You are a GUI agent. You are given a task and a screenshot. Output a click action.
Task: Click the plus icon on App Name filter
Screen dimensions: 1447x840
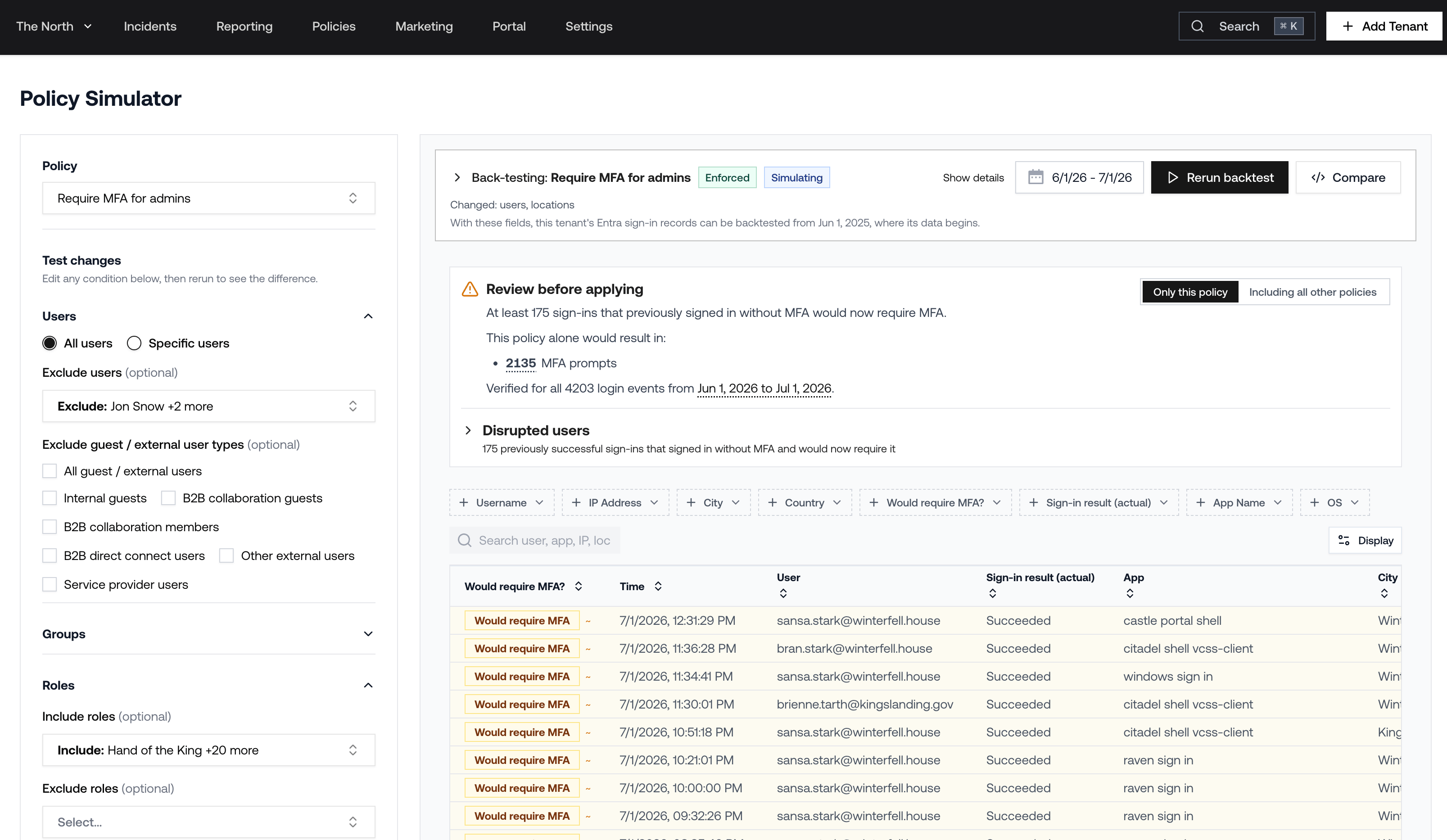(1200, 502)
